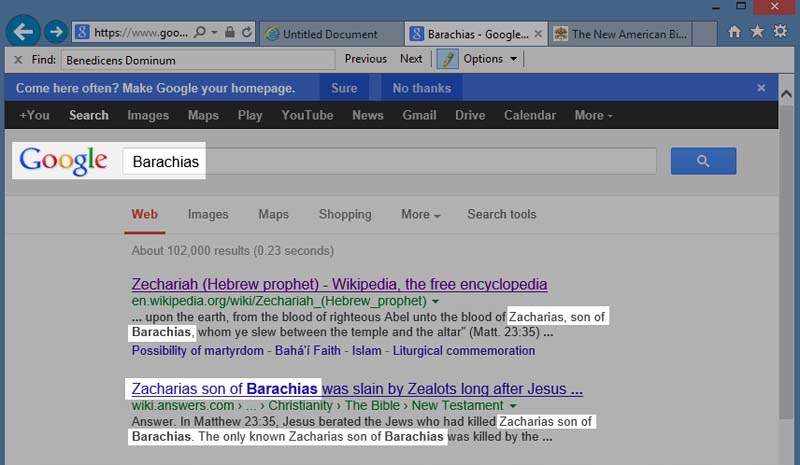
Task: Click the blue magnifier search button
Action: coord(703,161)
